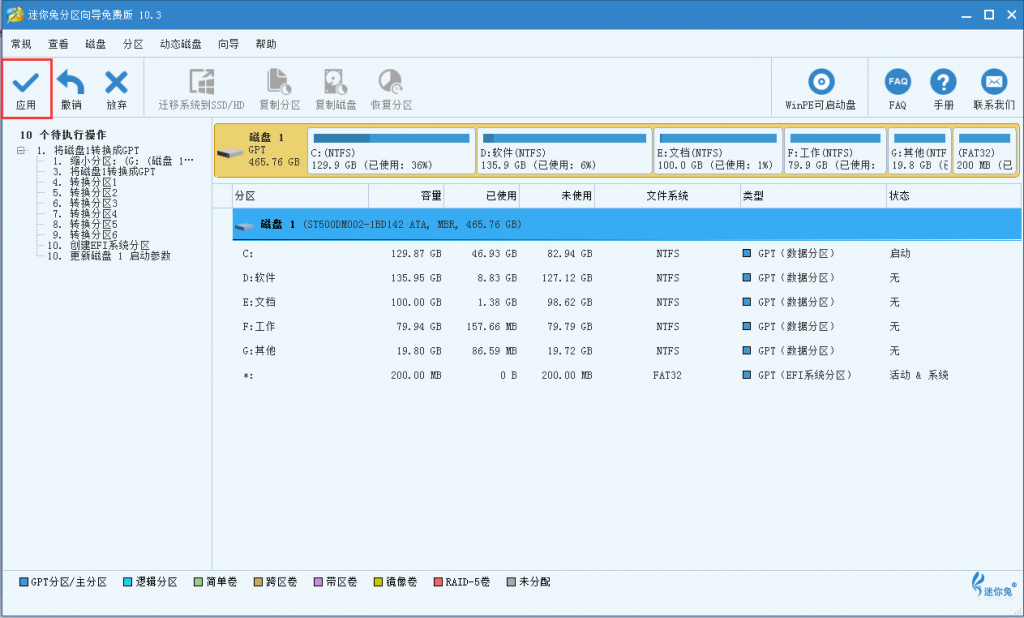Sort by 未使用 column header

click(x=557, y=196)
